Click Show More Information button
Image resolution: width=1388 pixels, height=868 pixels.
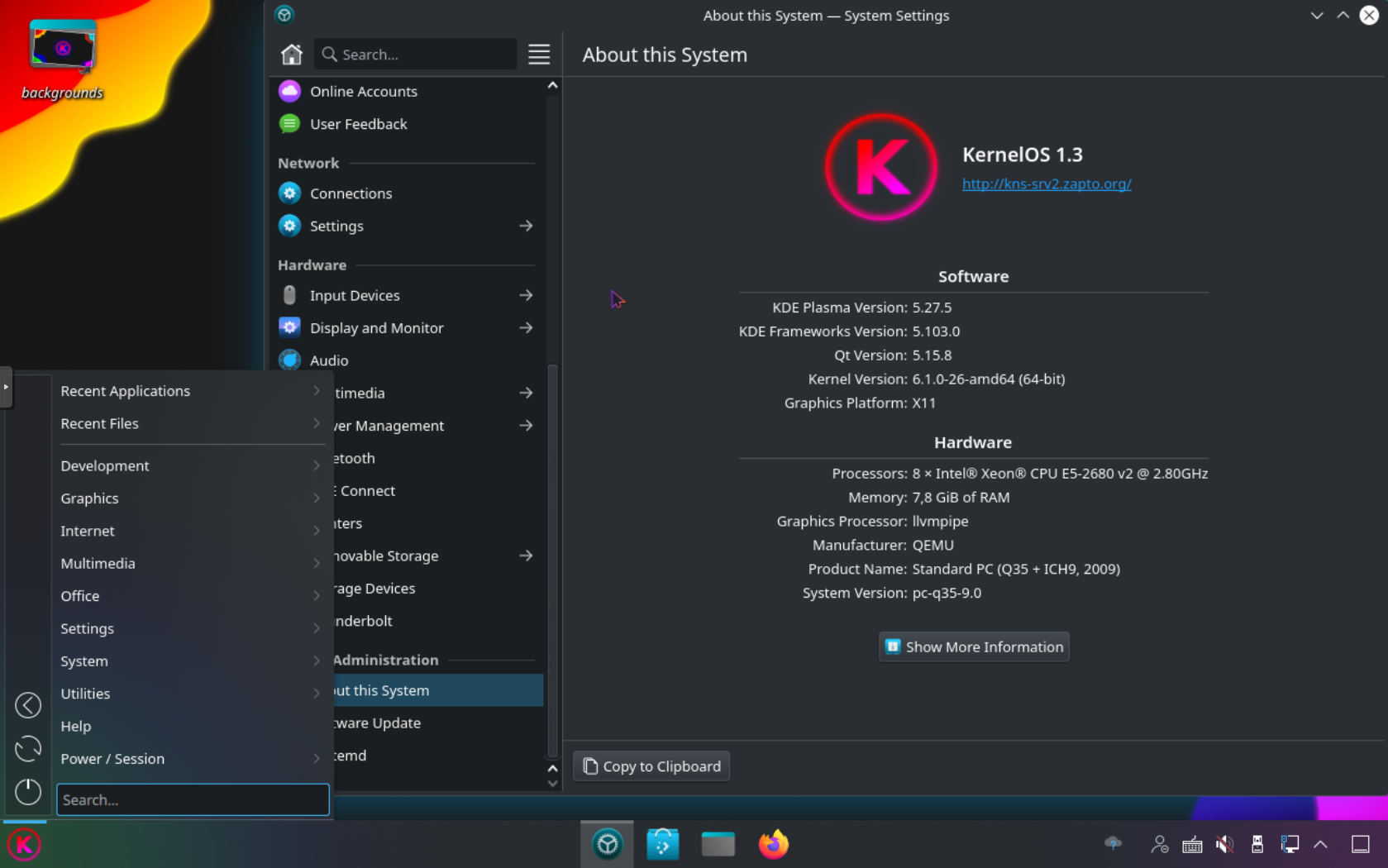tap(973, 646)
